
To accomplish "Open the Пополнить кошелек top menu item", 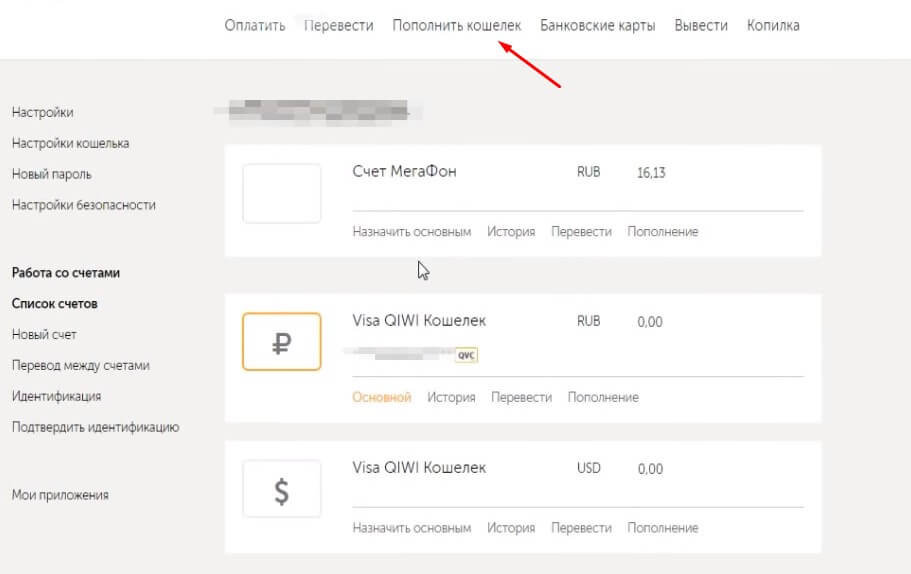I will [457, 26].
